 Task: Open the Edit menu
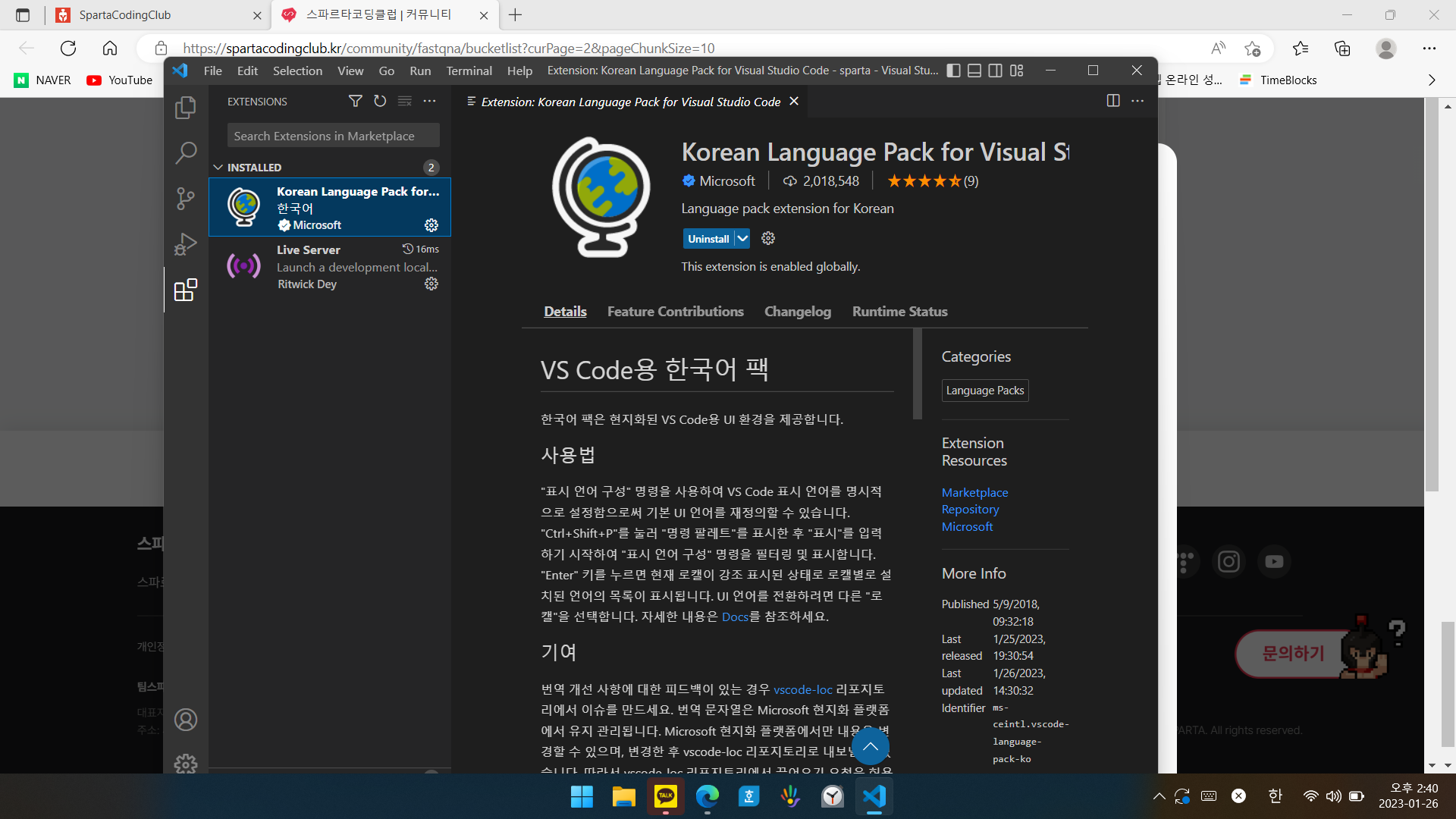coord(247,71)
